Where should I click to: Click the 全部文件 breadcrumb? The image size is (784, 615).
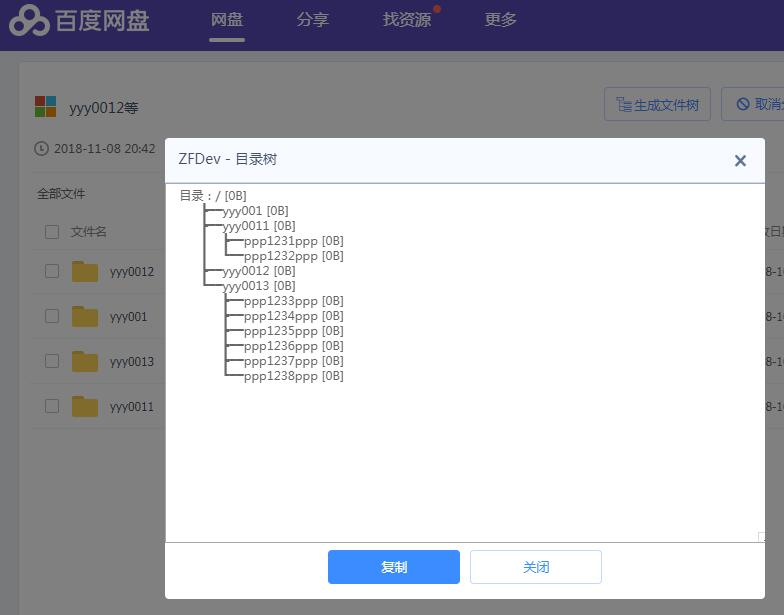point(61,194)
